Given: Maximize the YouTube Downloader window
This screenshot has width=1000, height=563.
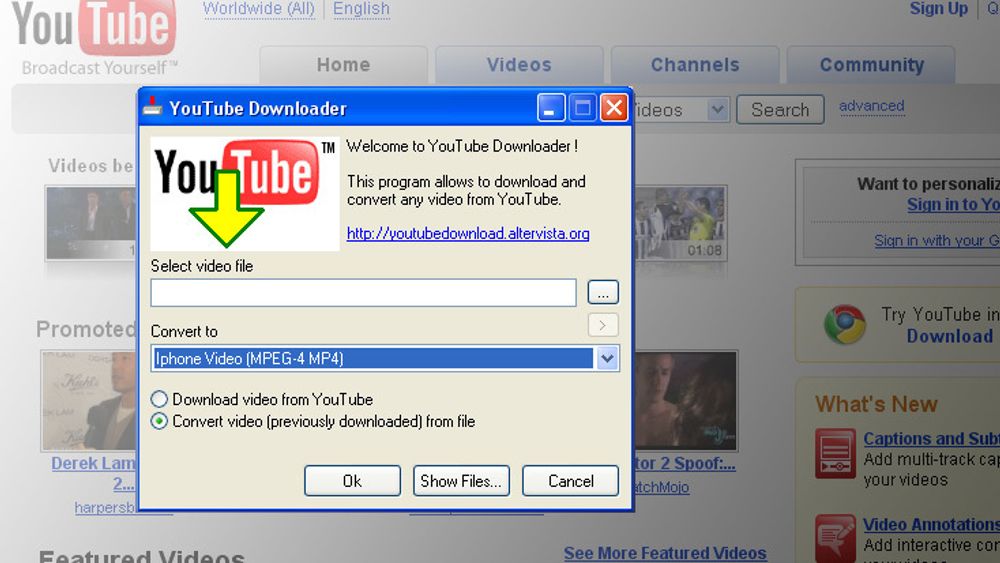Looking at the screenshot, I should [582, 108].
